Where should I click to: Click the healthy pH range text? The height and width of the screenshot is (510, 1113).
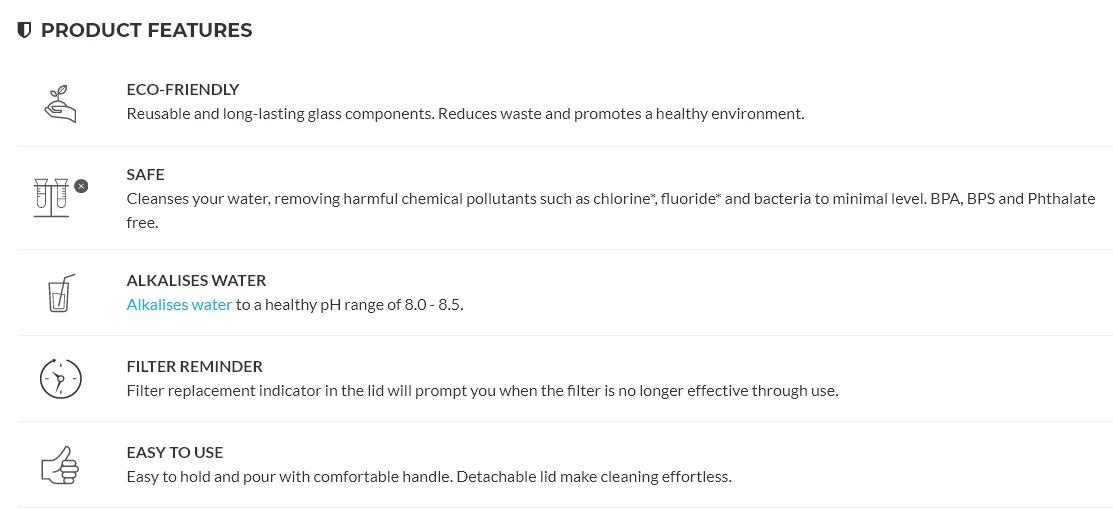349,304
